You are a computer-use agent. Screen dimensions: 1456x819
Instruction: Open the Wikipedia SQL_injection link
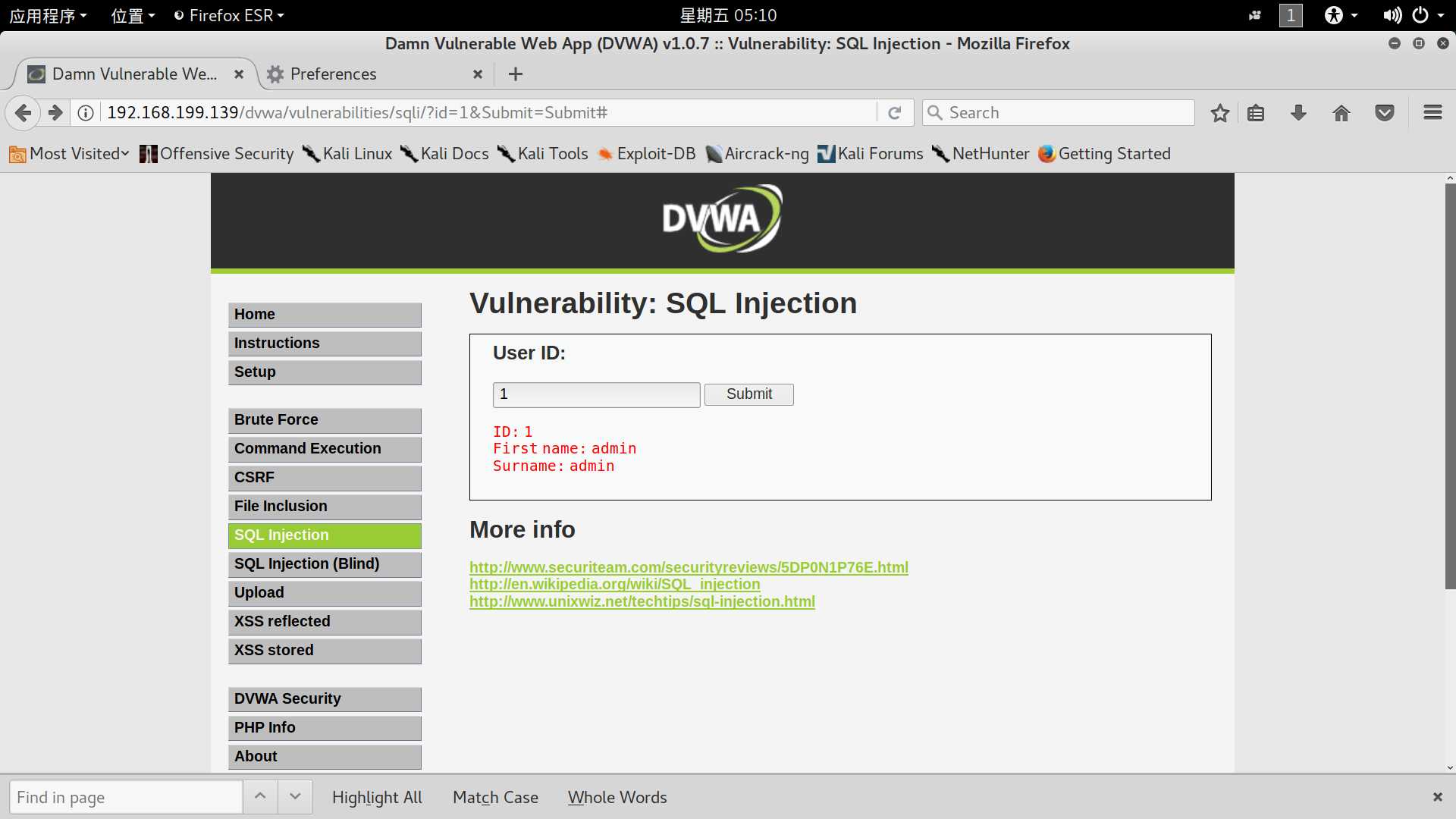tap(614, 585)
